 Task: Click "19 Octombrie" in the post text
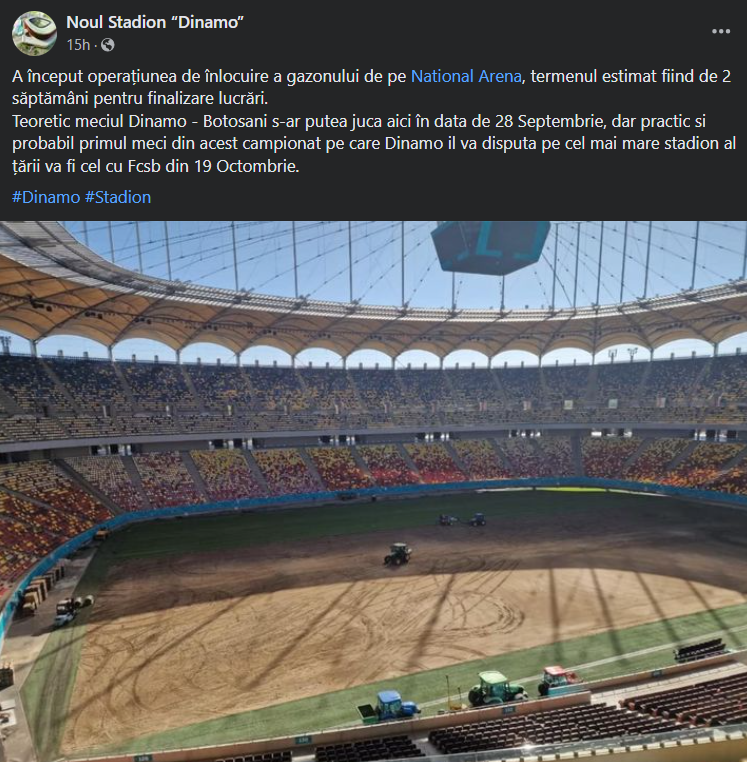tap(246, 167)
